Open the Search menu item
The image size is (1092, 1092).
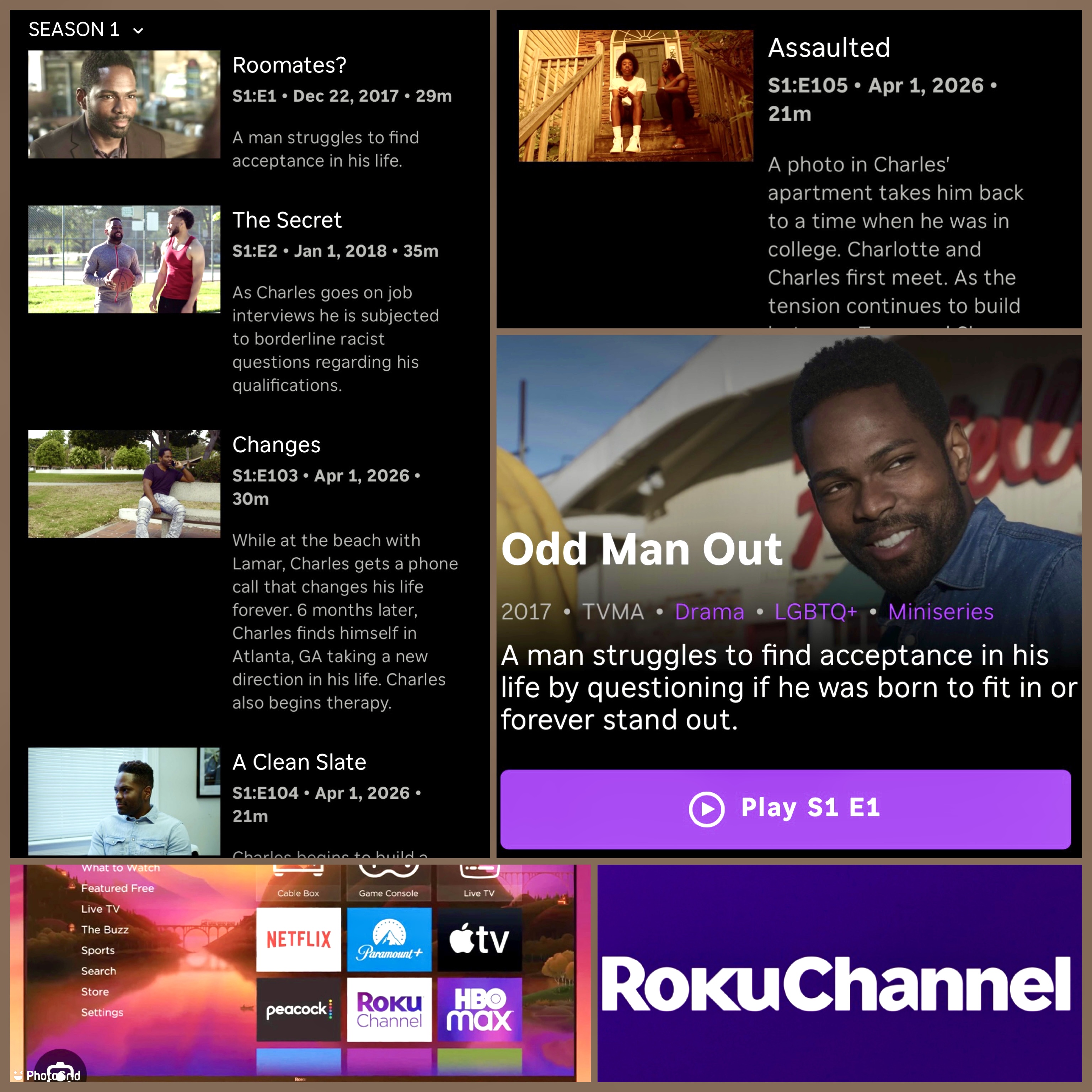(99, 970)
